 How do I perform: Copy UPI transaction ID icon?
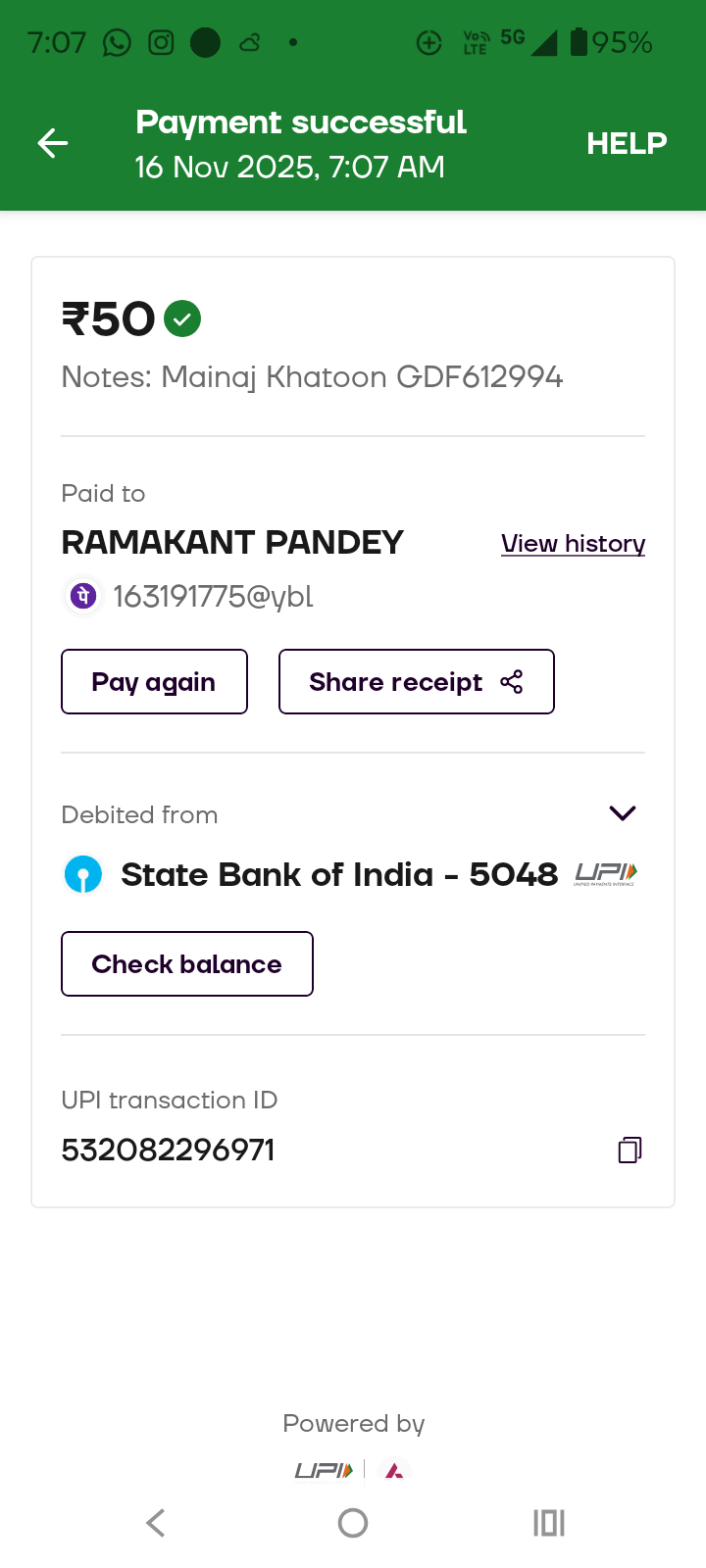coord(630,1150)
